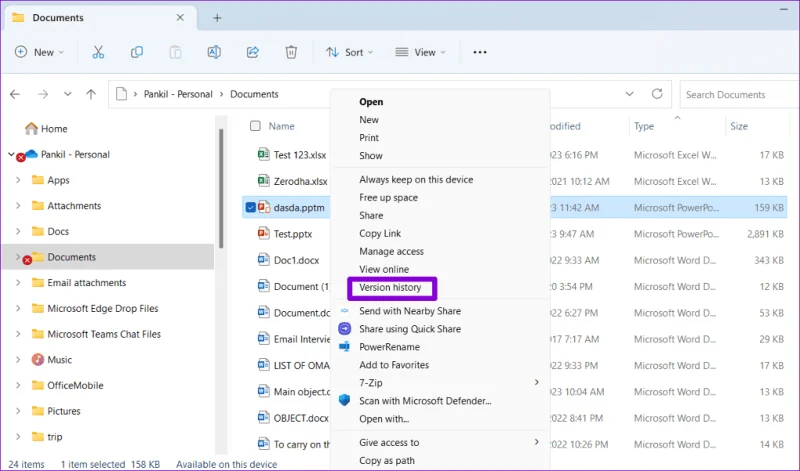The height and width of the screenshot is (471, 800).
Task: Click the OneDrive cloud icon for Pankil - Personal
Action: point(31,154)
